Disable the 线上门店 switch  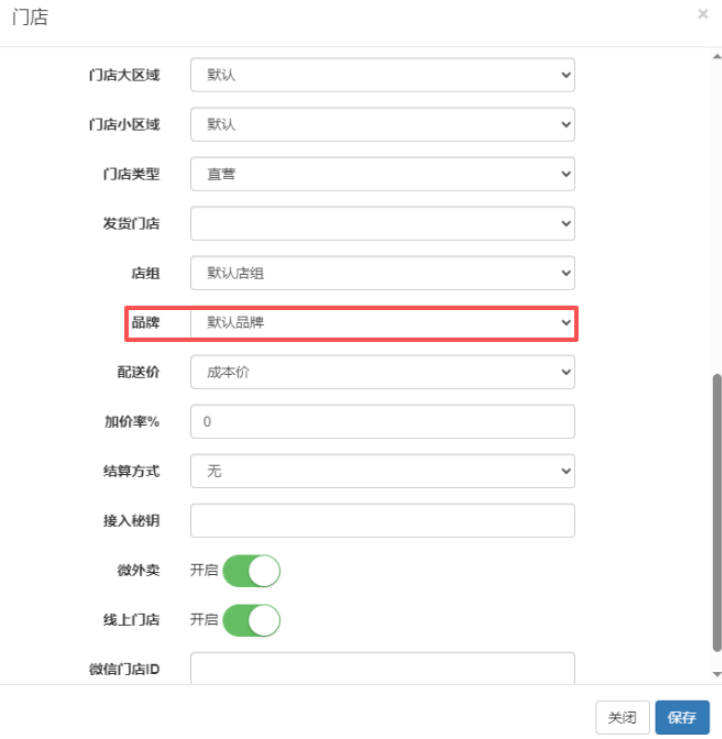coord(251,620)
